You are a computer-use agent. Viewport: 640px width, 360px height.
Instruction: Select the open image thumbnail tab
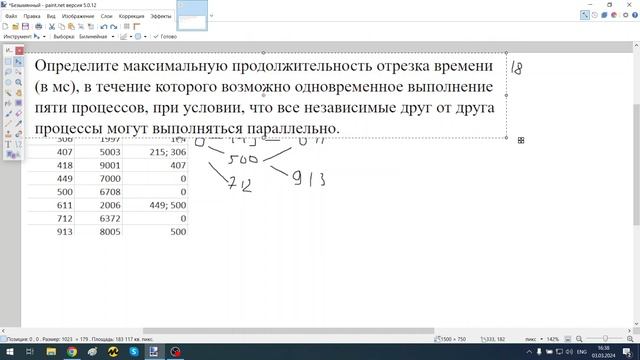192,16
